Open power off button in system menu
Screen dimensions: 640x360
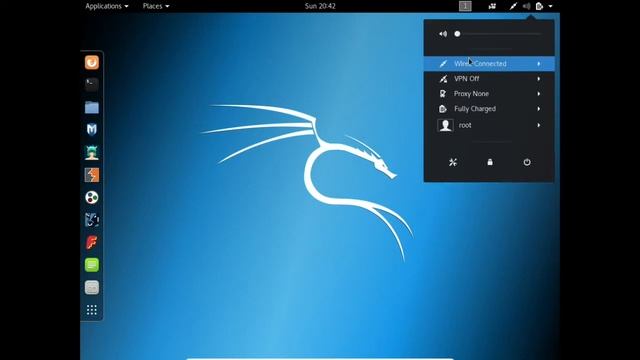[527, 162]
